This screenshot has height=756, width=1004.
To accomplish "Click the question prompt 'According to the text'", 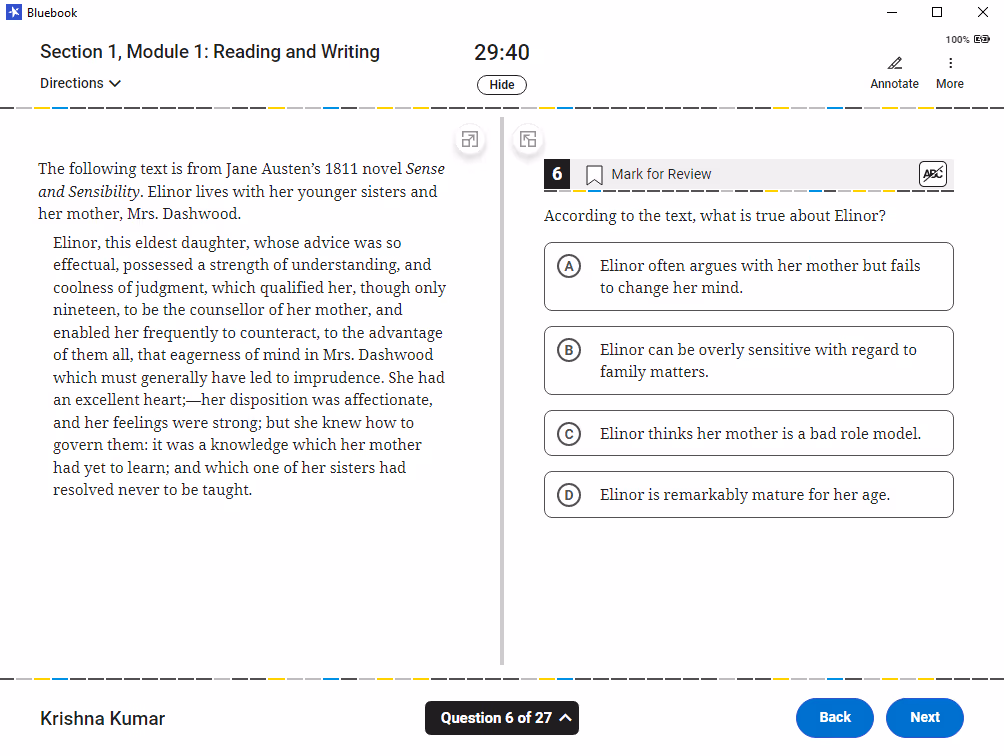I will pyautogui.click(x=715, y=216).
